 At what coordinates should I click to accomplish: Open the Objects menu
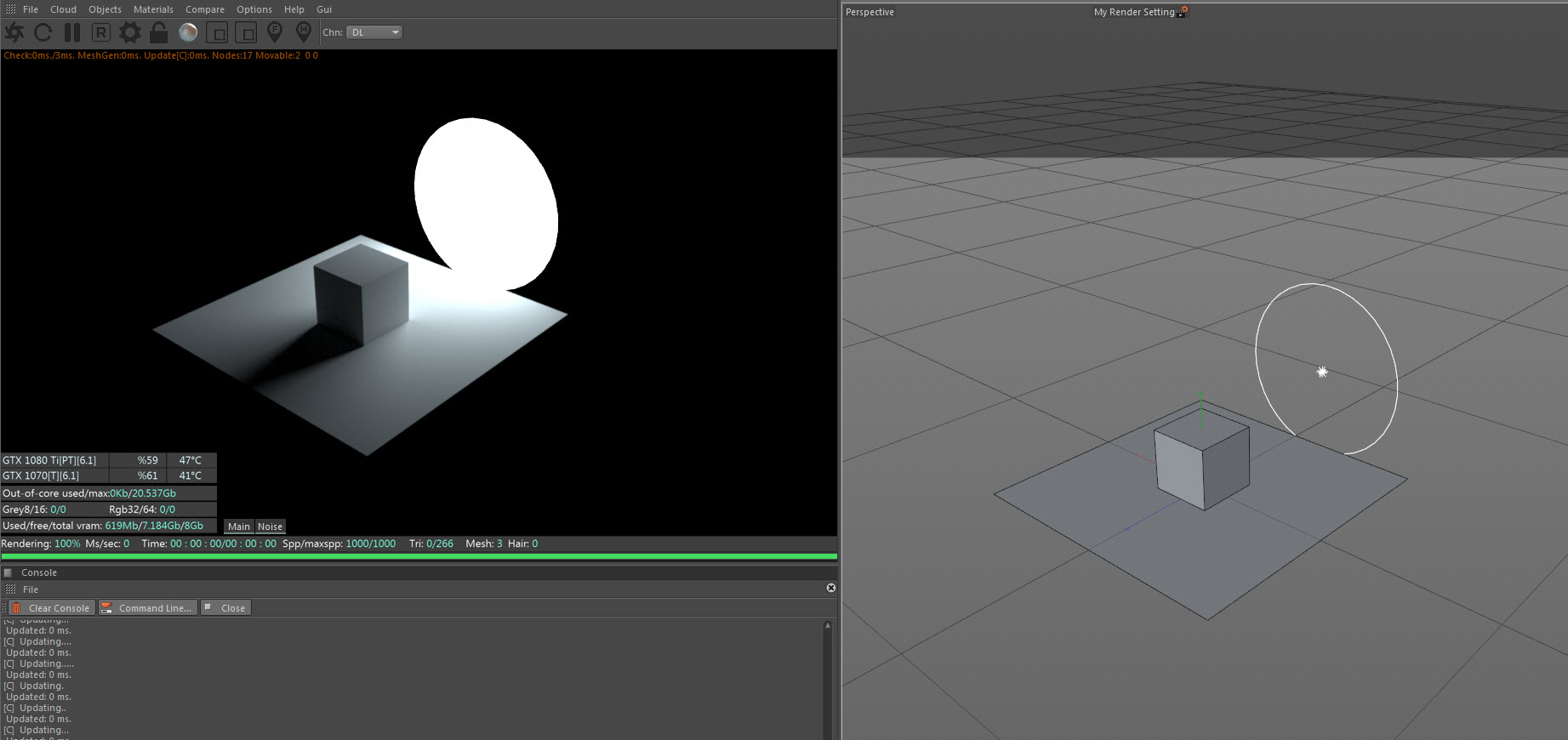[x=105, y=9]
